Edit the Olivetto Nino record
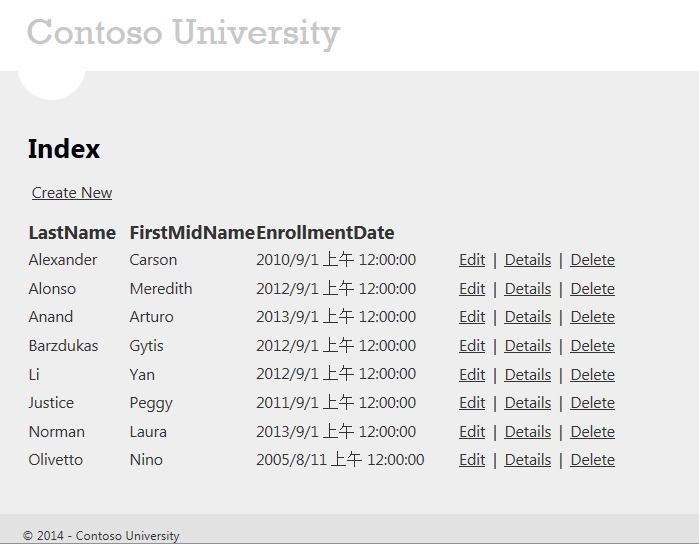Viewport: 699px width, 545px height. [x=472, y=460]
